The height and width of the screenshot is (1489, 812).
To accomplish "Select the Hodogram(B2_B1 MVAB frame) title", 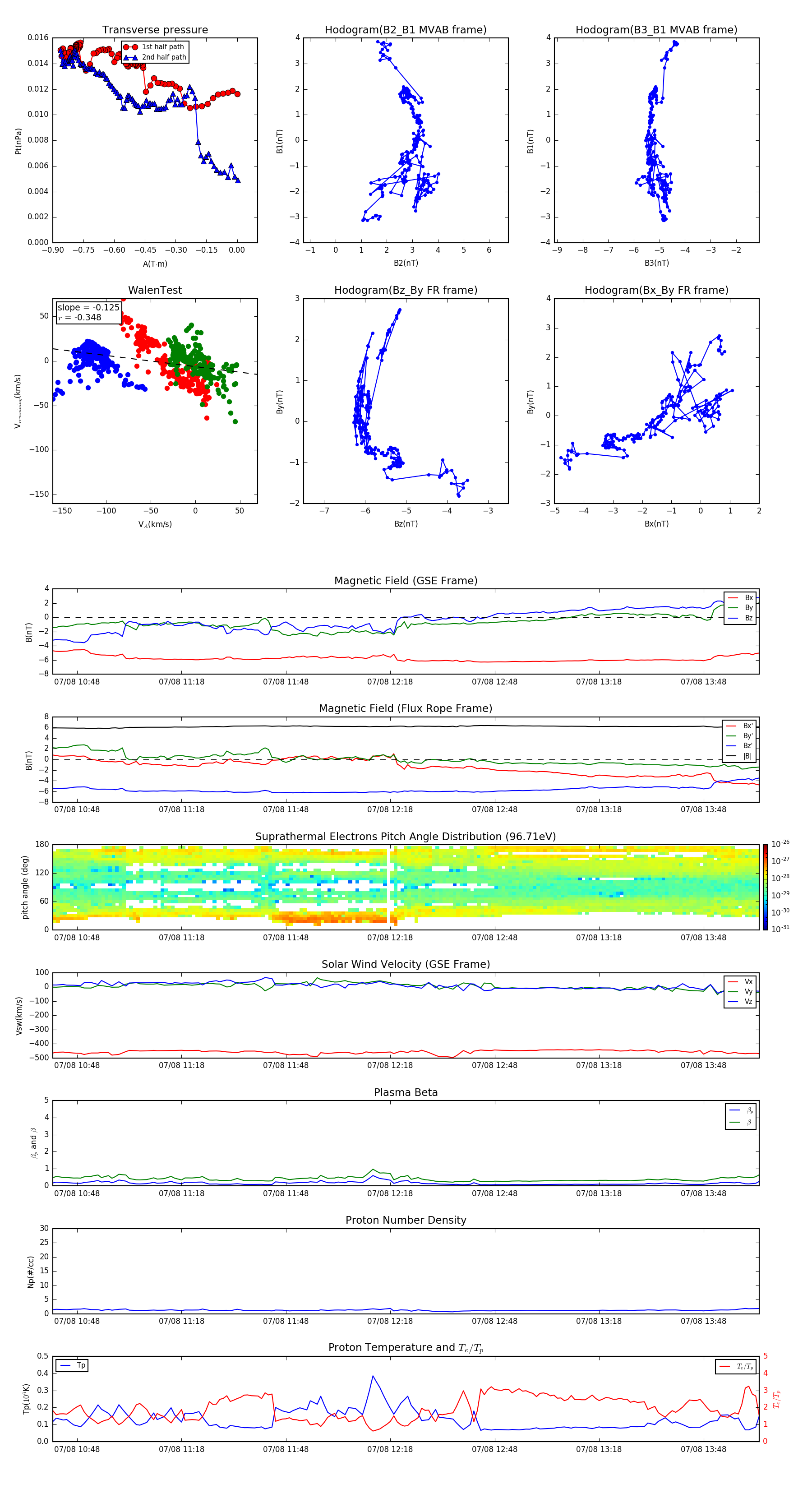I will point(406,30).
